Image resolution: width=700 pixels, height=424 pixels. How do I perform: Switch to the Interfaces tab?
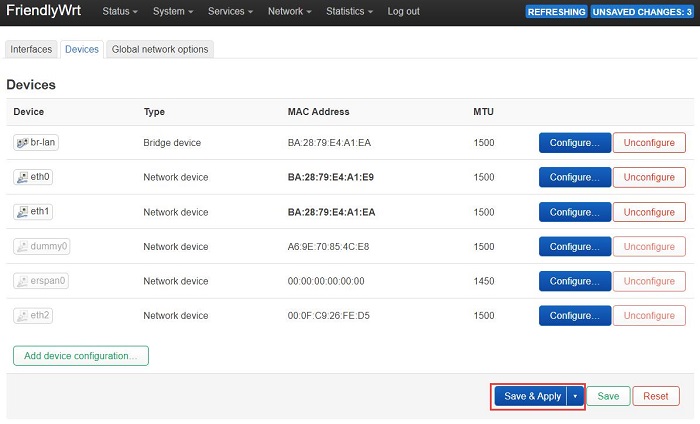(32, 49)
